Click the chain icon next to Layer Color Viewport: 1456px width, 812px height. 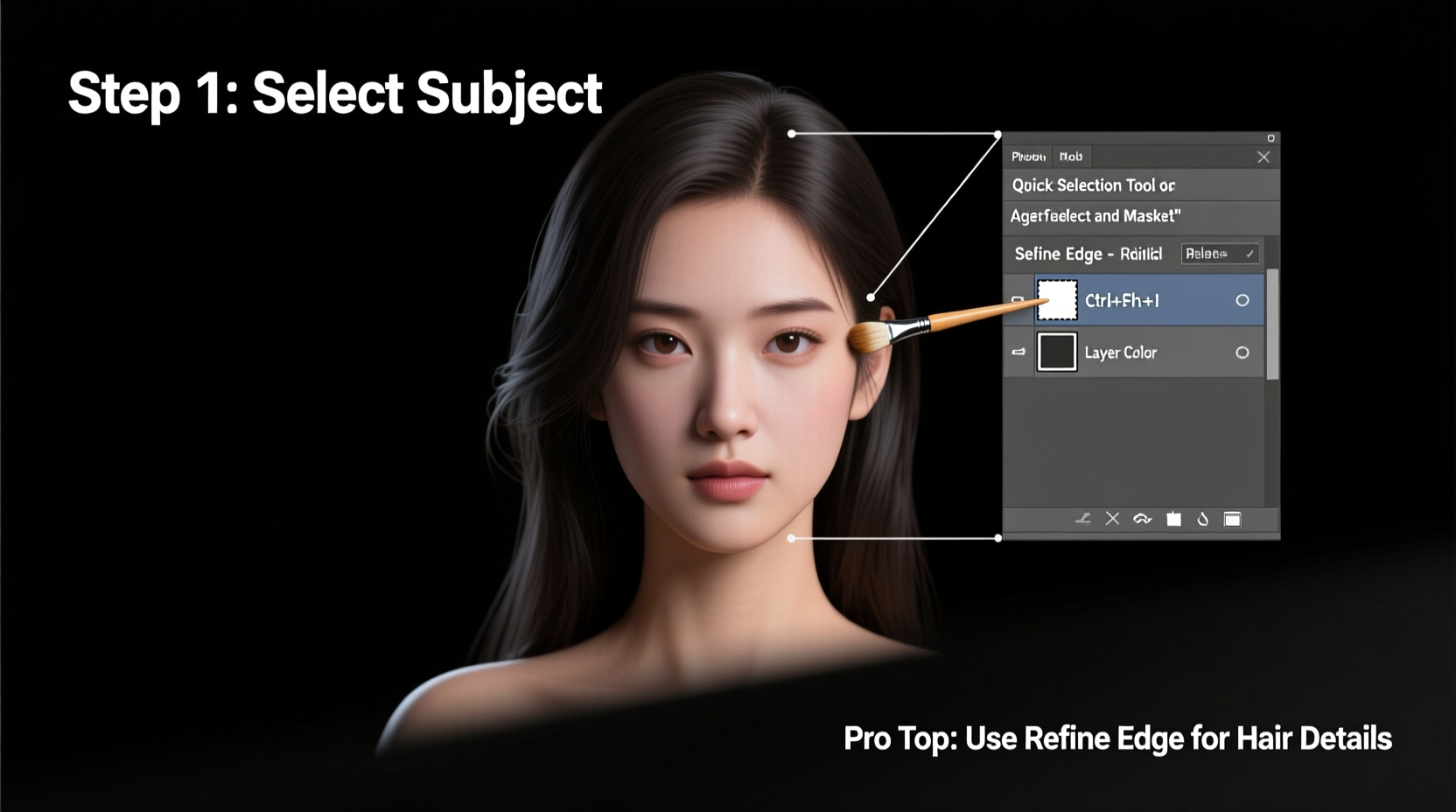(x=1017, y=352)
